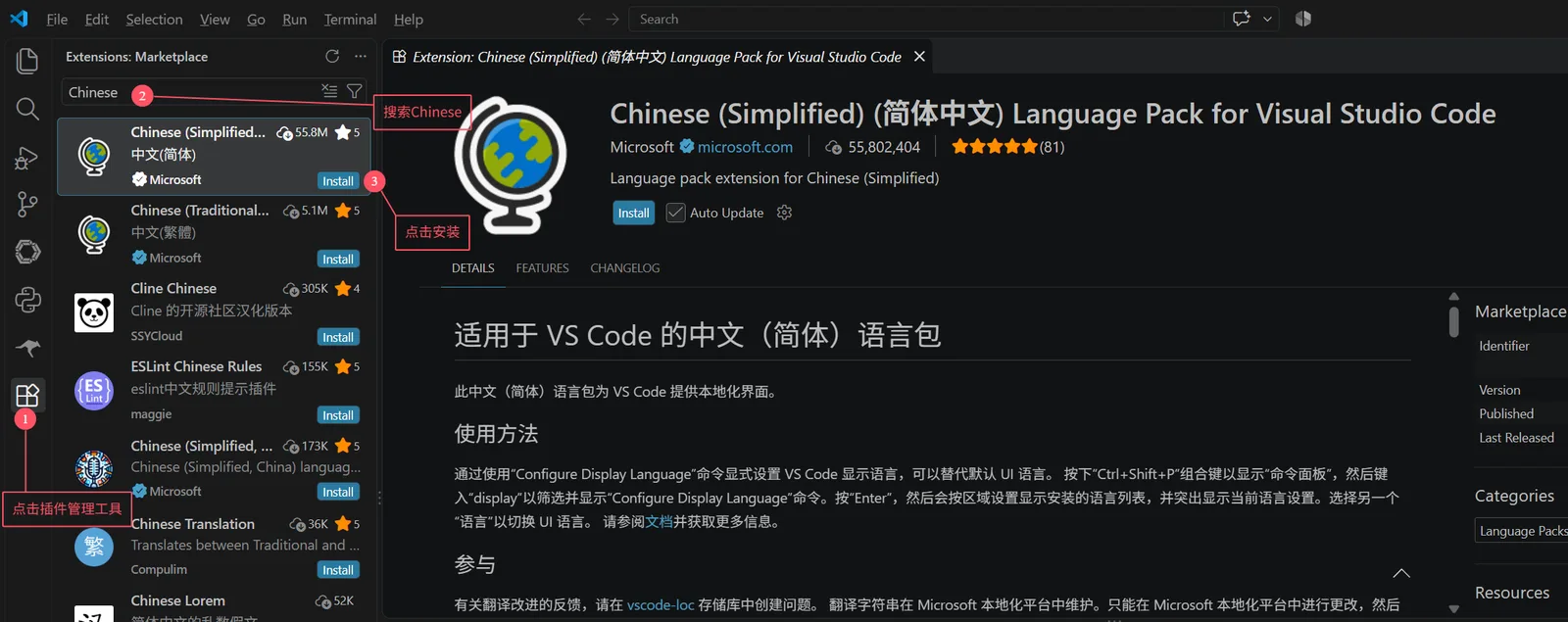Click the VS Code logo in the title bar
1568x622 pixels.
19,19
